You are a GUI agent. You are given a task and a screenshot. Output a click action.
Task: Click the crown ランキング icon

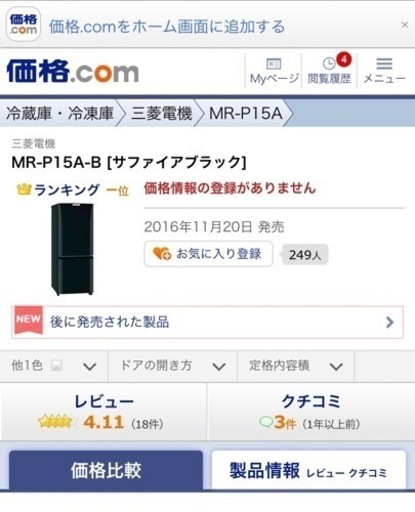[23, 189]
